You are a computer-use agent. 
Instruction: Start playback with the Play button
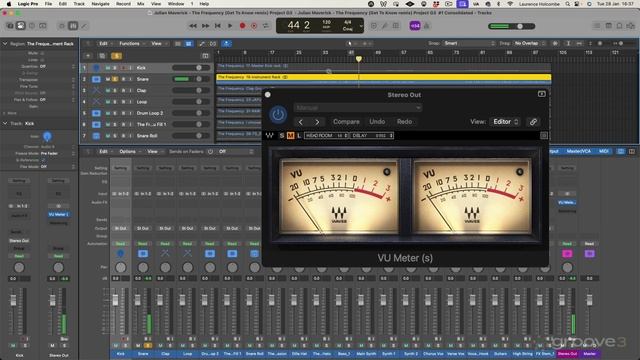(x=230, y=26)
